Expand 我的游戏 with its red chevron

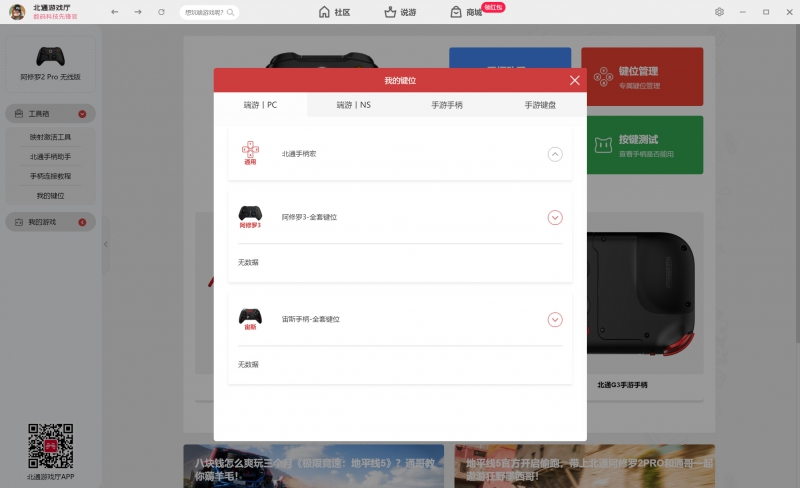[82, 222]
